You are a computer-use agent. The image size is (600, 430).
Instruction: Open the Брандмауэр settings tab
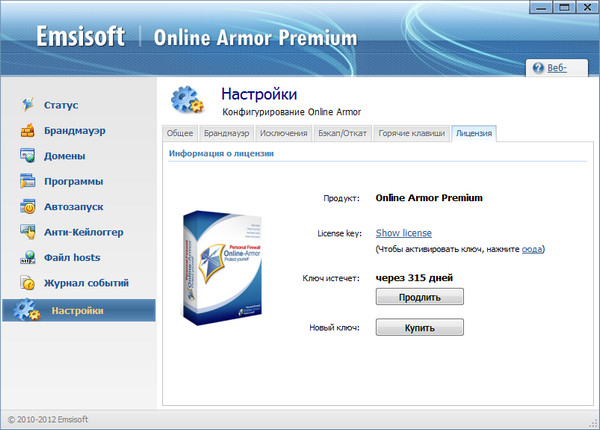[x=226, y=133]
